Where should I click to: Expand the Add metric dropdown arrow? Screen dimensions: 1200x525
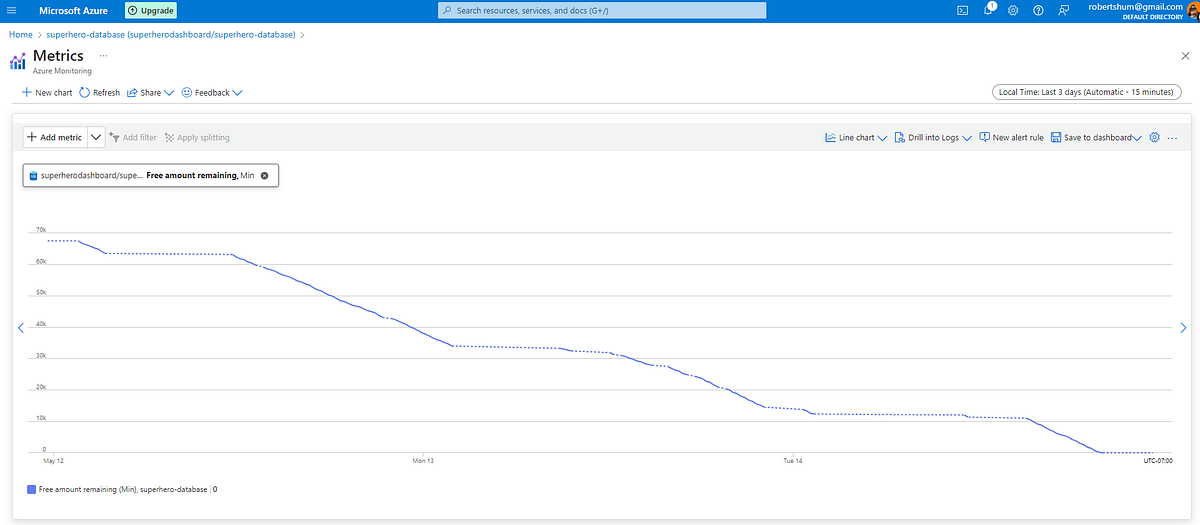(96, 137)
